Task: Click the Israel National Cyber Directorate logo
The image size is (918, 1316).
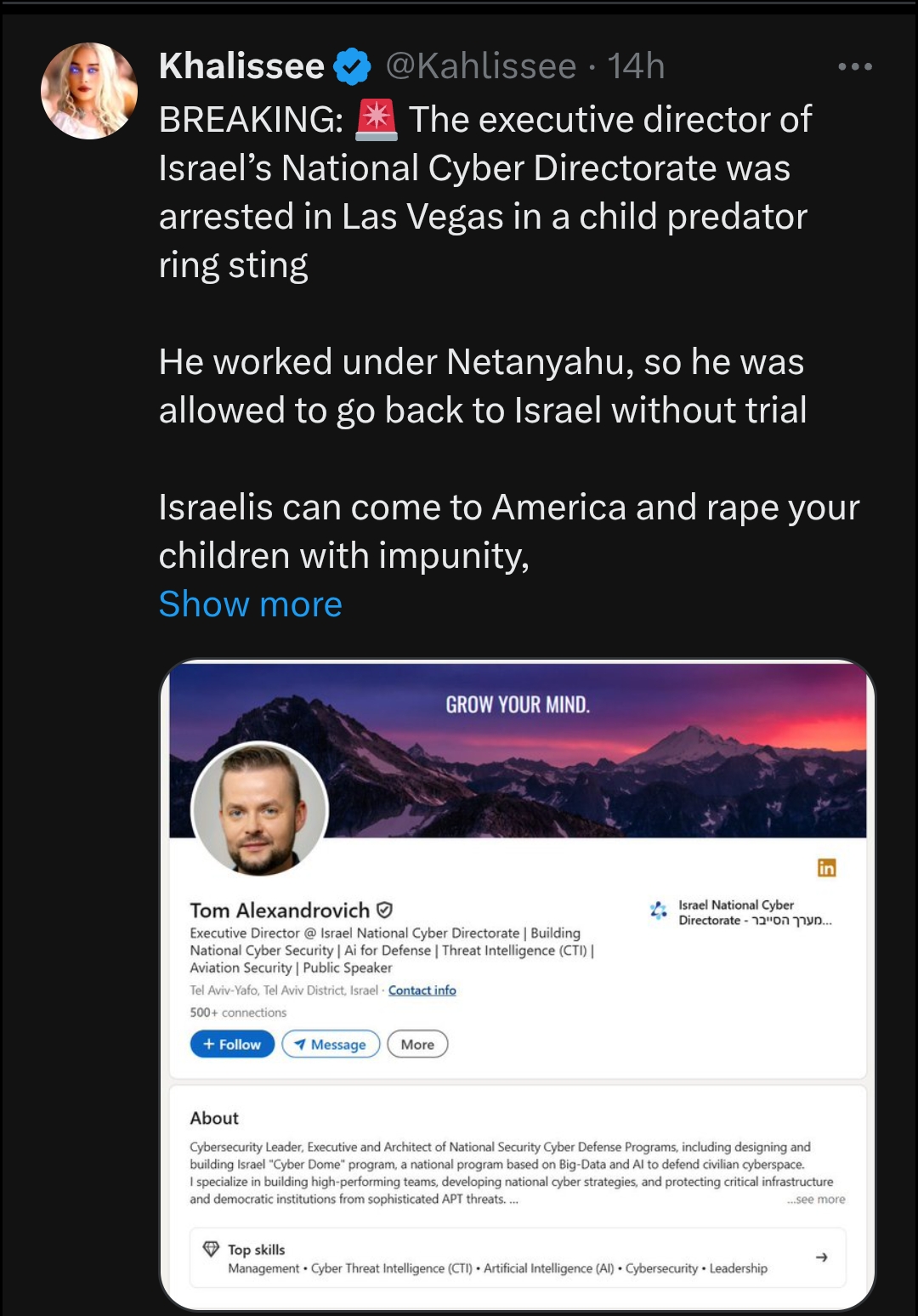Action: (x=658, y=910)
